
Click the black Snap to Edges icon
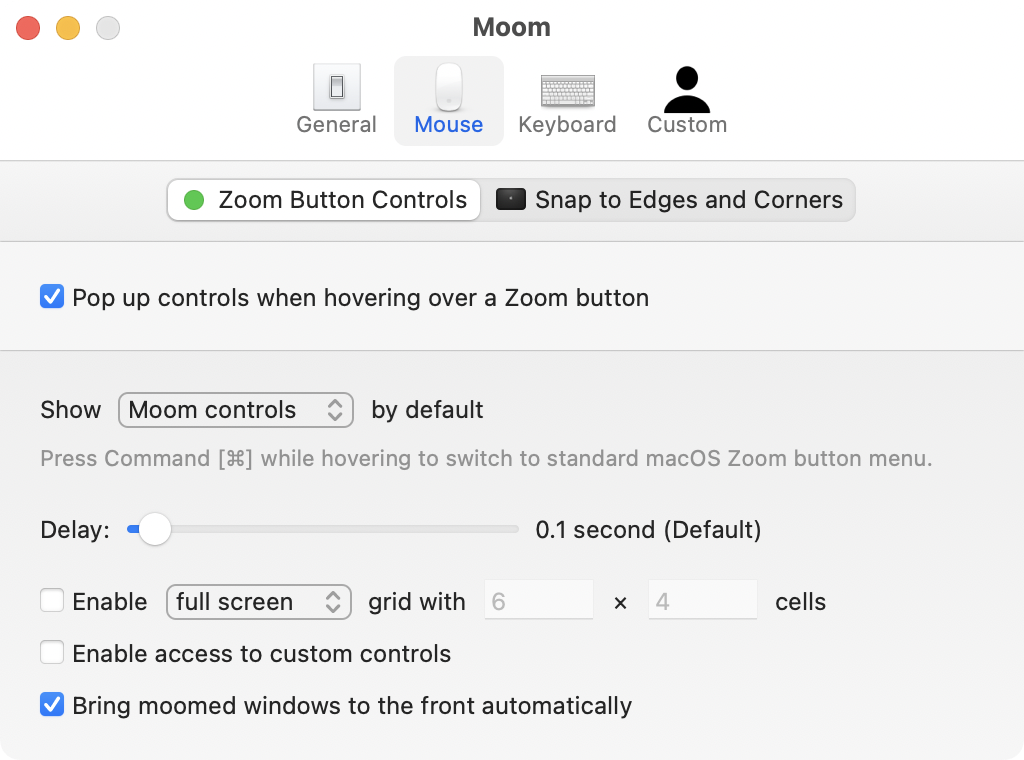pyautogui.click(x=511, y=200)
